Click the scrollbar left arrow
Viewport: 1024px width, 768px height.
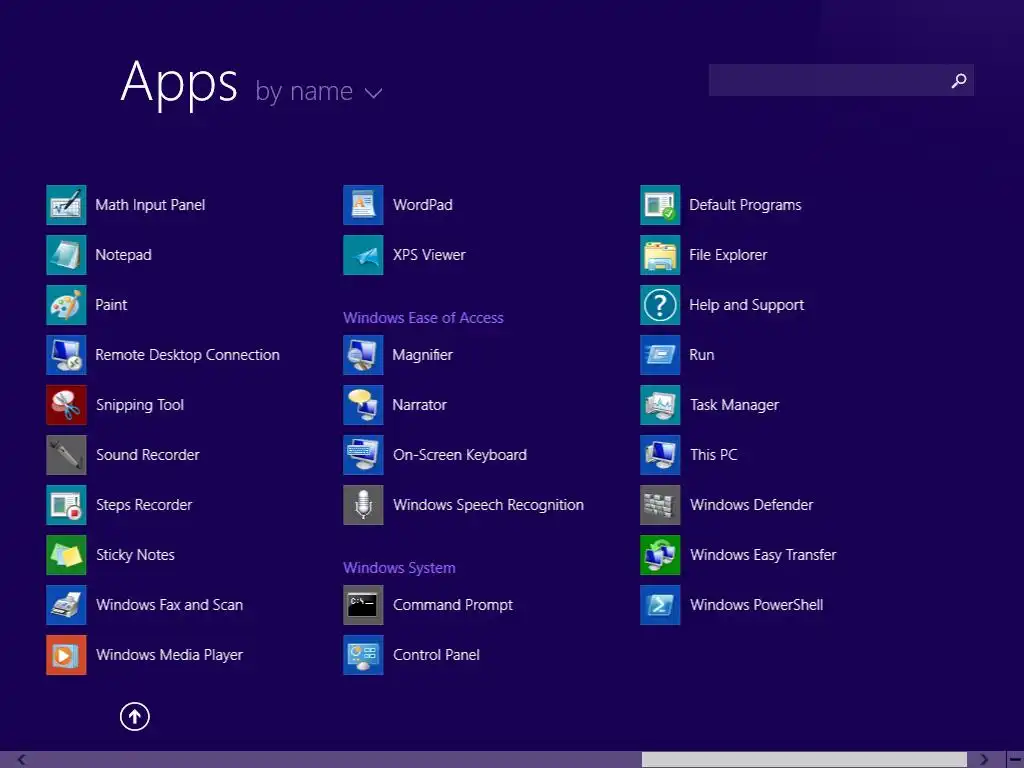(22, 760)
